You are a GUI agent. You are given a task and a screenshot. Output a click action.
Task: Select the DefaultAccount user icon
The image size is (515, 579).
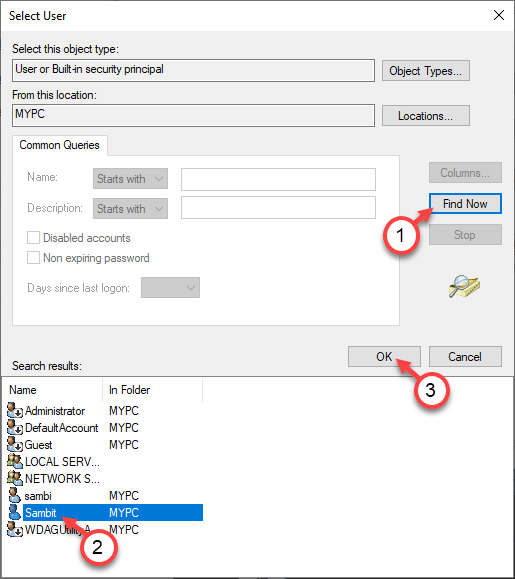point(15,427)
